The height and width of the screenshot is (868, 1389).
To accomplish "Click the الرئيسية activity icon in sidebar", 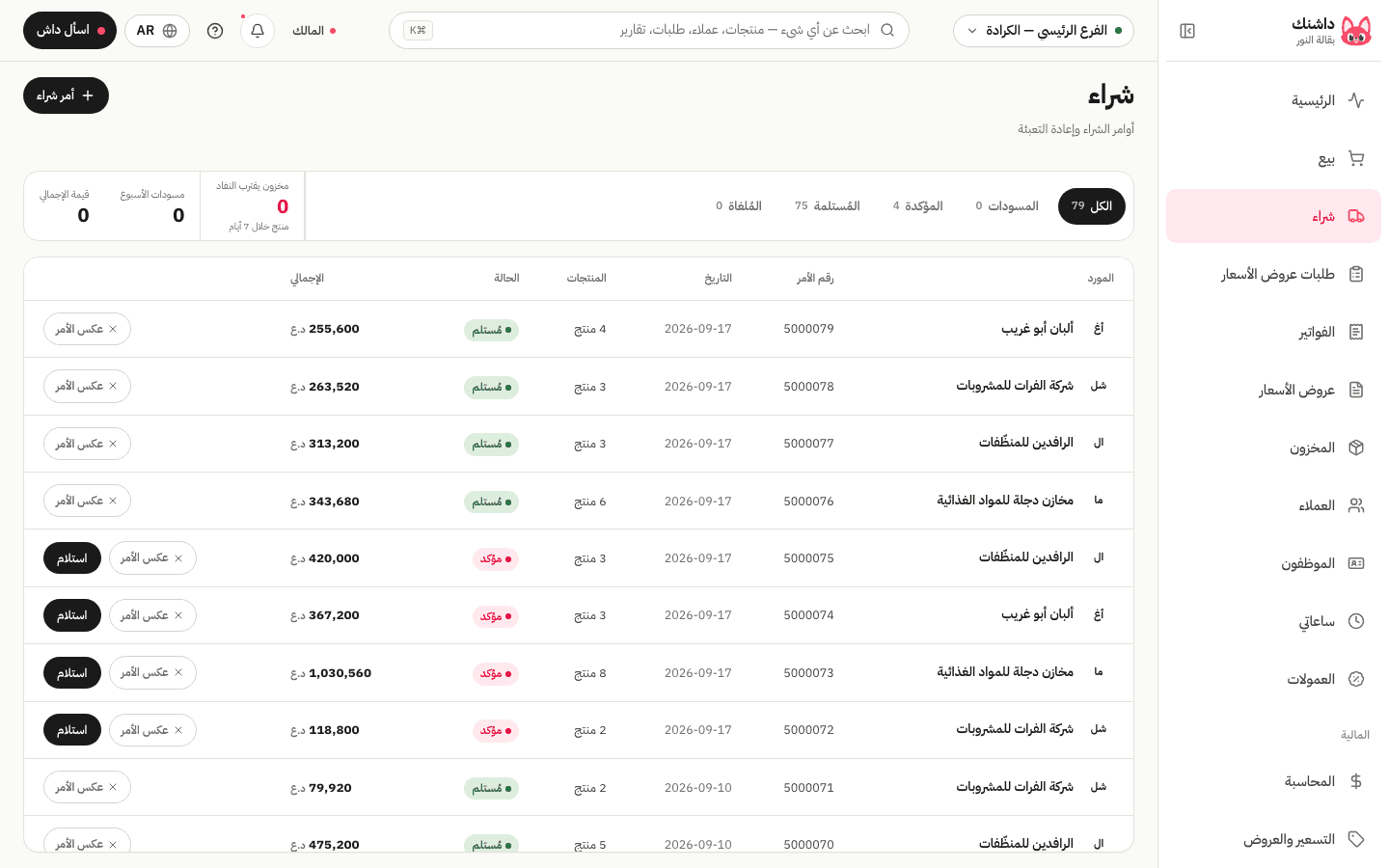I will [x=1356, y=100].
